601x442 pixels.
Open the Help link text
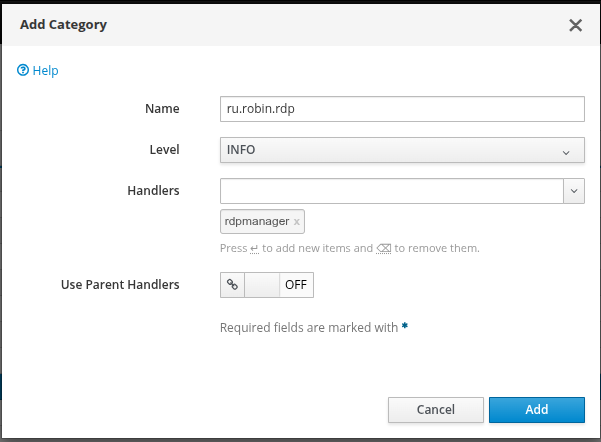click(46, 71)
